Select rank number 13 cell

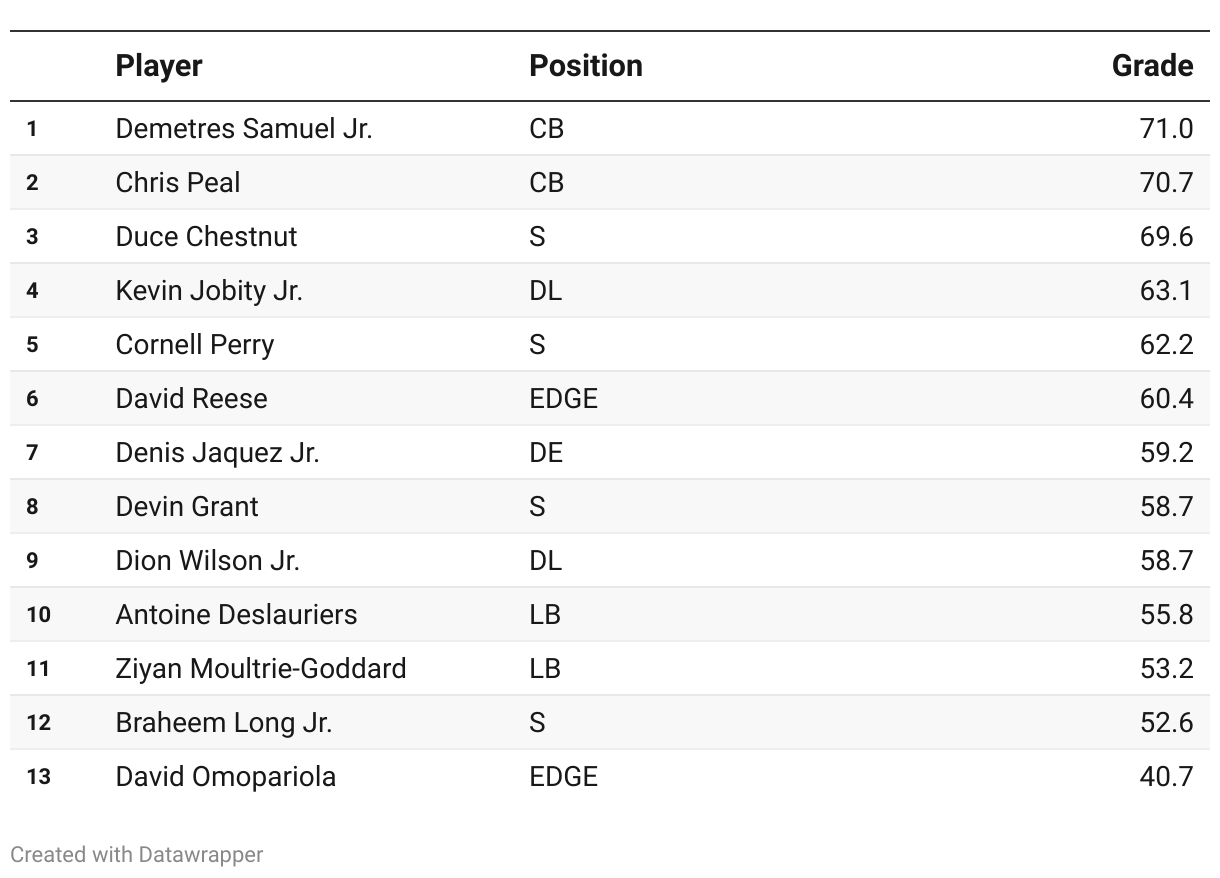(x=38, y=776)
